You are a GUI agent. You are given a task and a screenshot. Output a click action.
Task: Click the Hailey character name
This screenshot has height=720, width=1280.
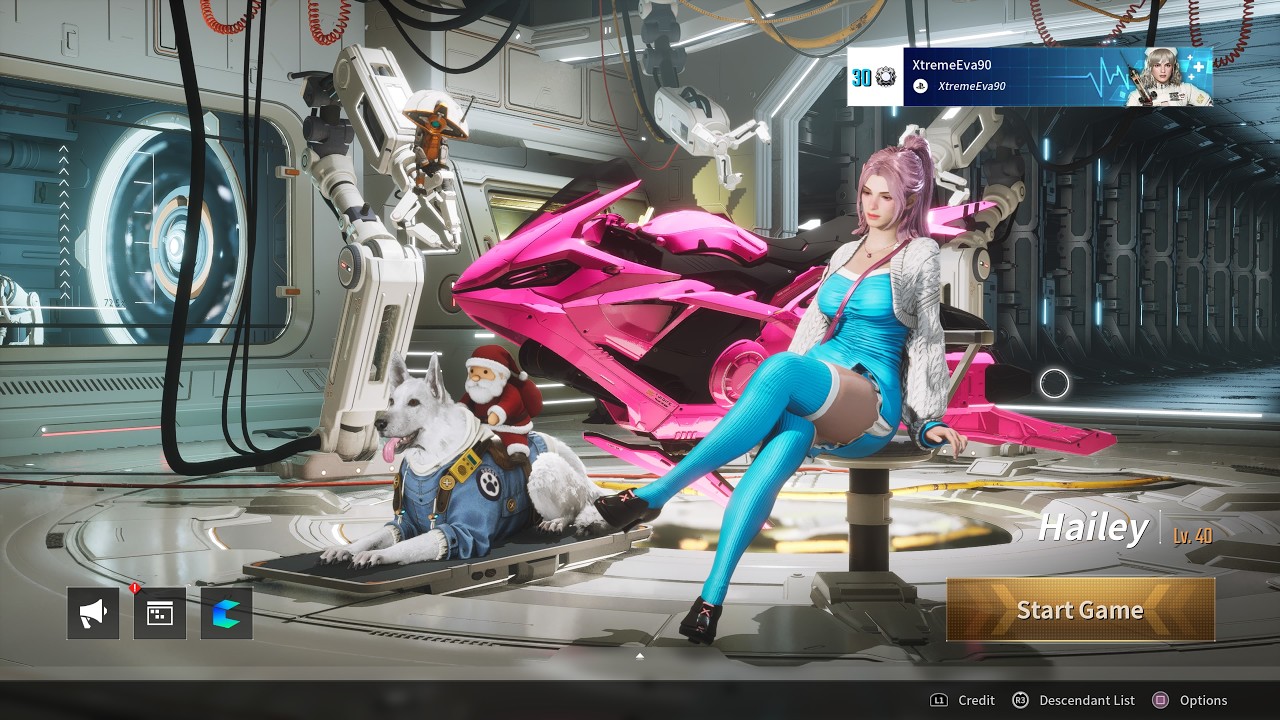tap(1093, 527)
